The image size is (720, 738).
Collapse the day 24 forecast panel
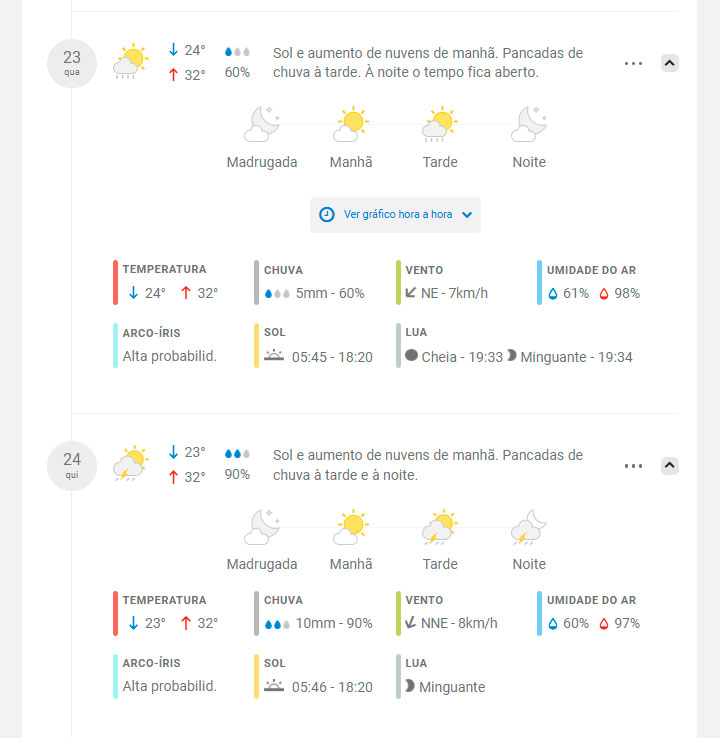click(x=670, y=465)
